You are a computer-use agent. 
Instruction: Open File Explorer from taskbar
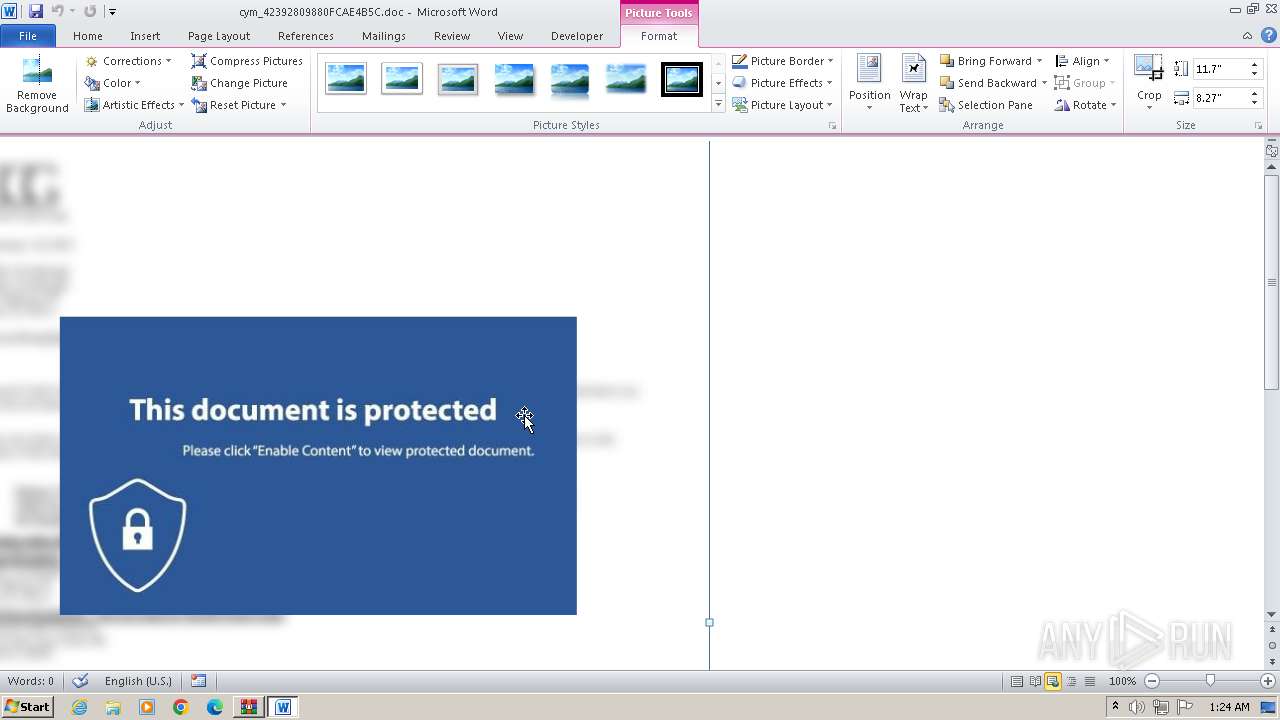113,707
